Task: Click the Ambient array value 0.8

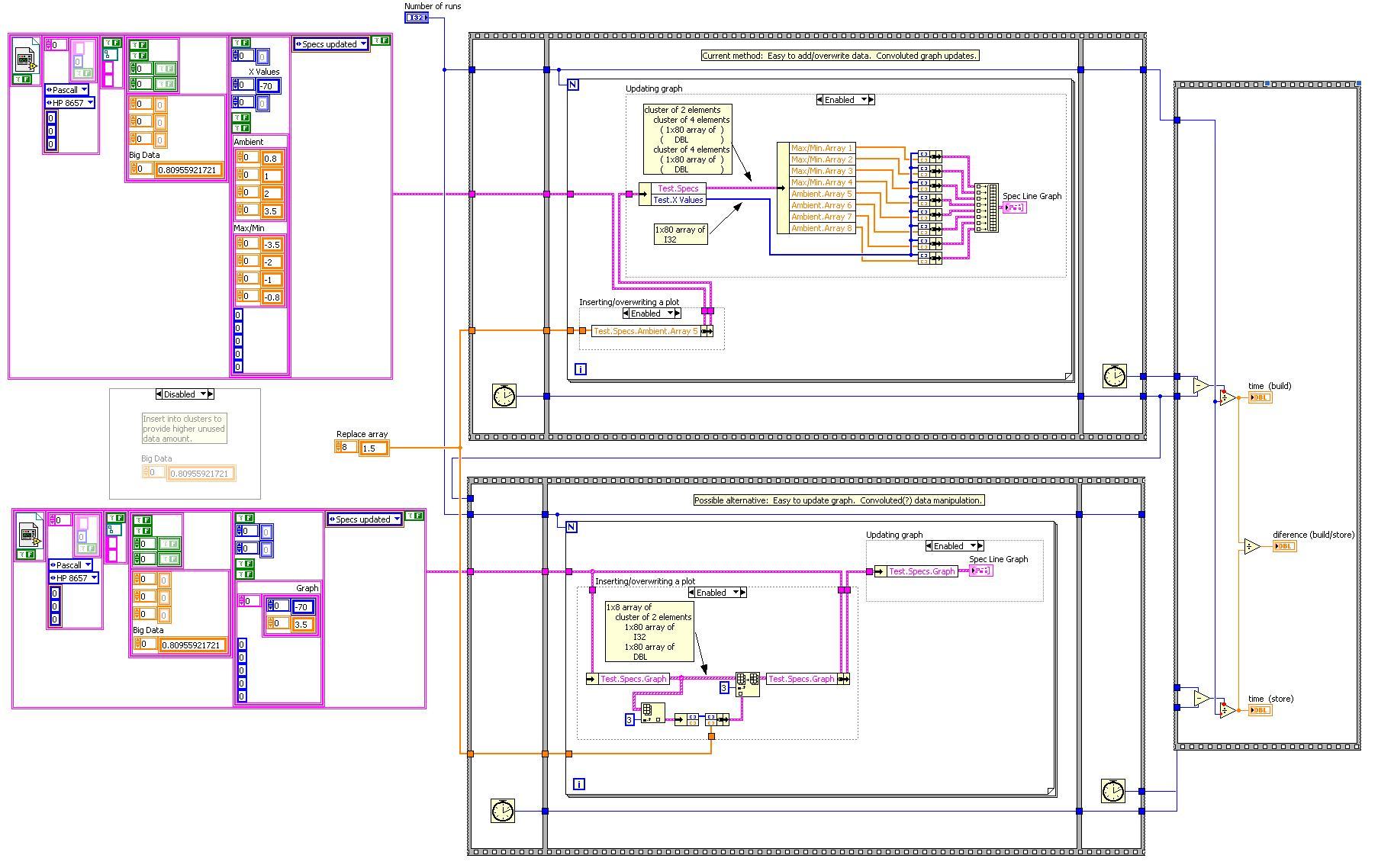Action: coord(272,159)
